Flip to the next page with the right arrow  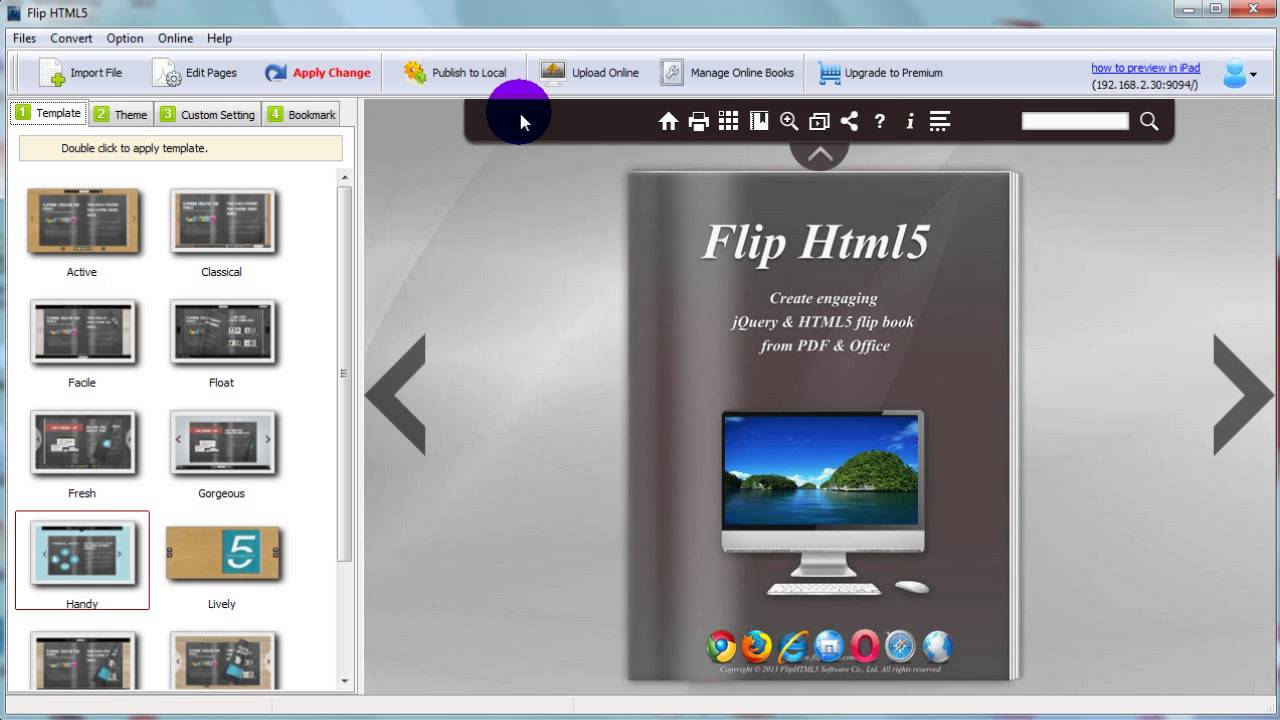[x=1243, y=395]
